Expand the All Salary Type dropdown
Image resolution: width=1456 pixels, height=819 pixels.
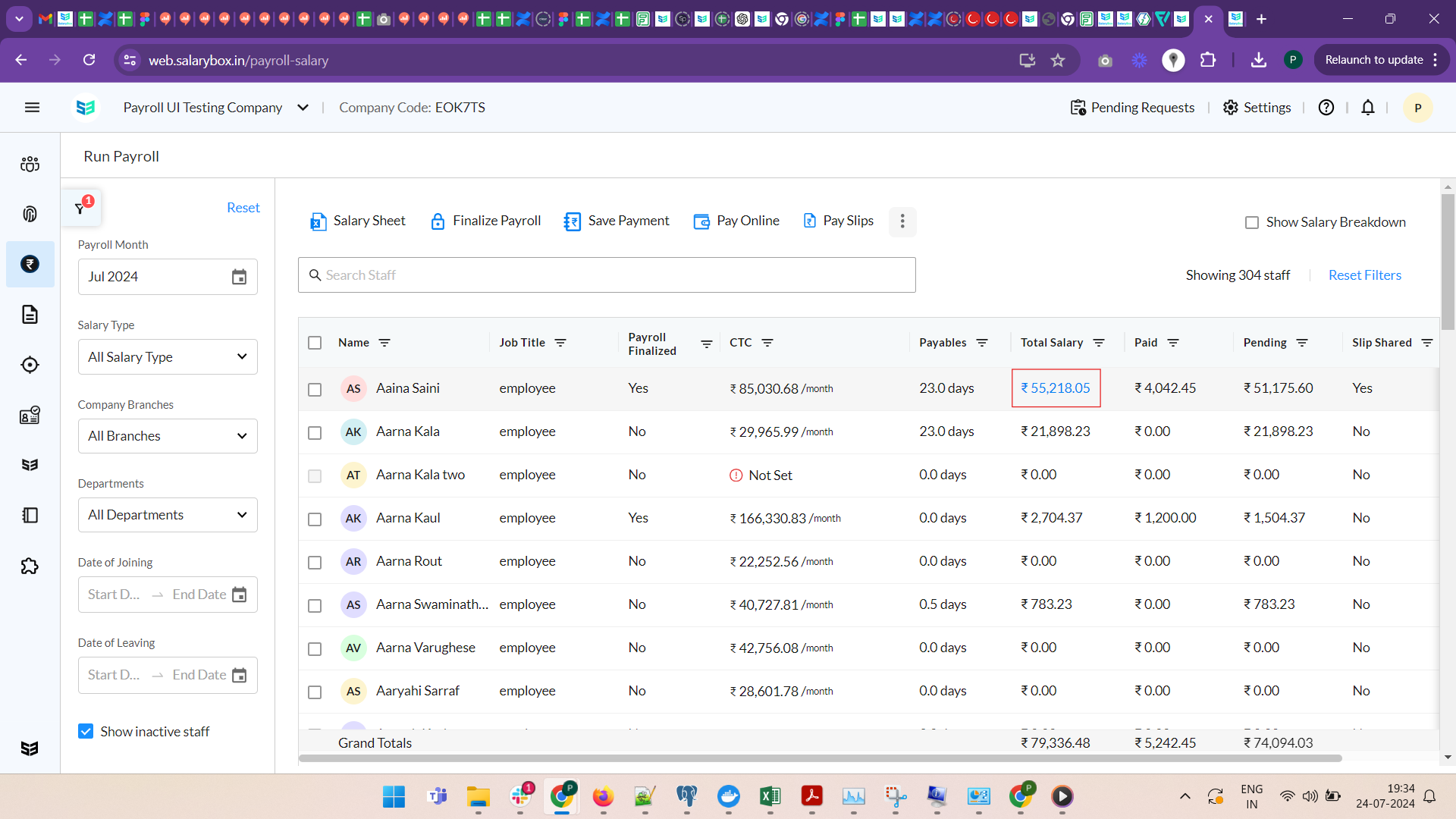click(168, 356)
